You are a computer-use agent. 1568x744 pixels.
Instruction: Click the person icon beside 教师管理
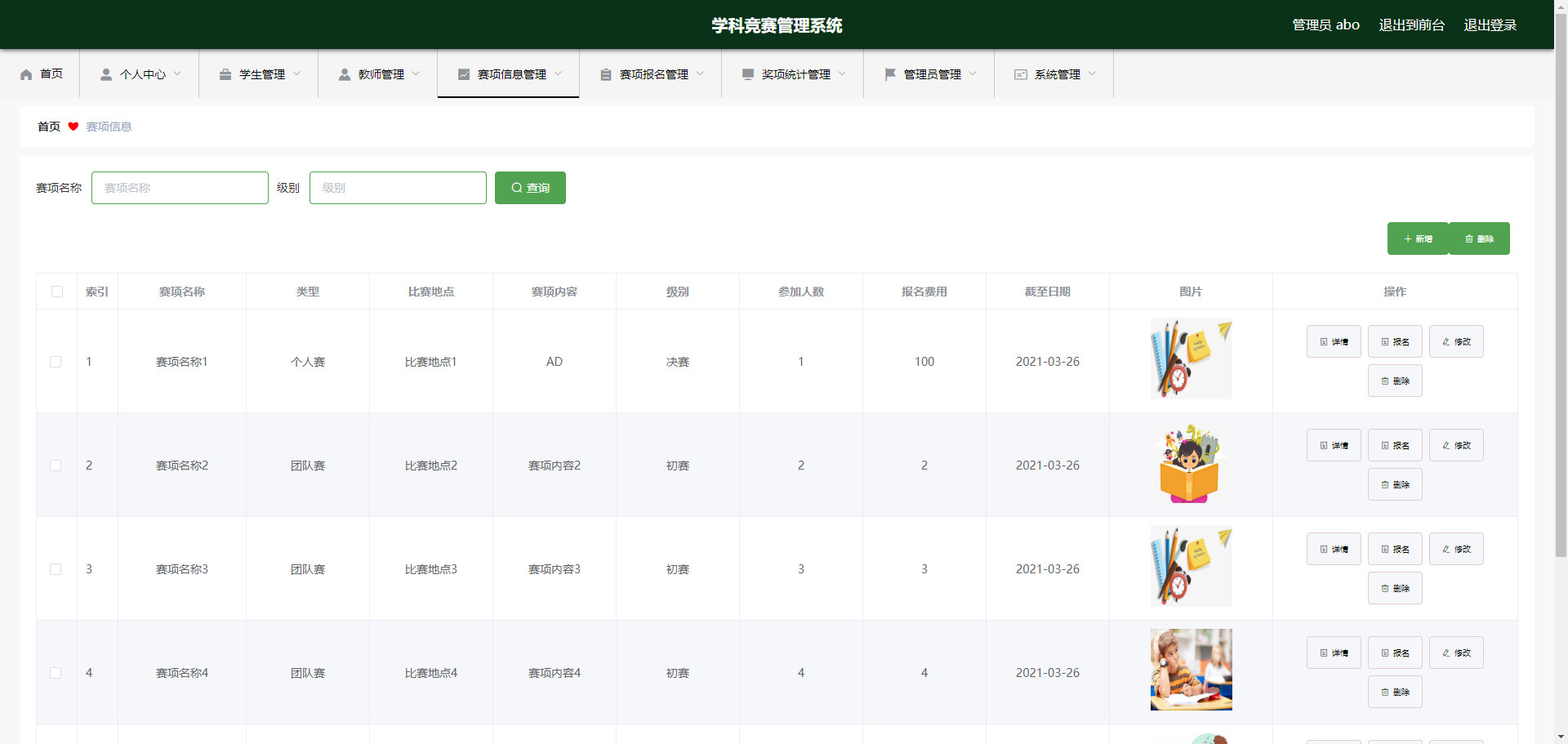(x=345, y=74)
